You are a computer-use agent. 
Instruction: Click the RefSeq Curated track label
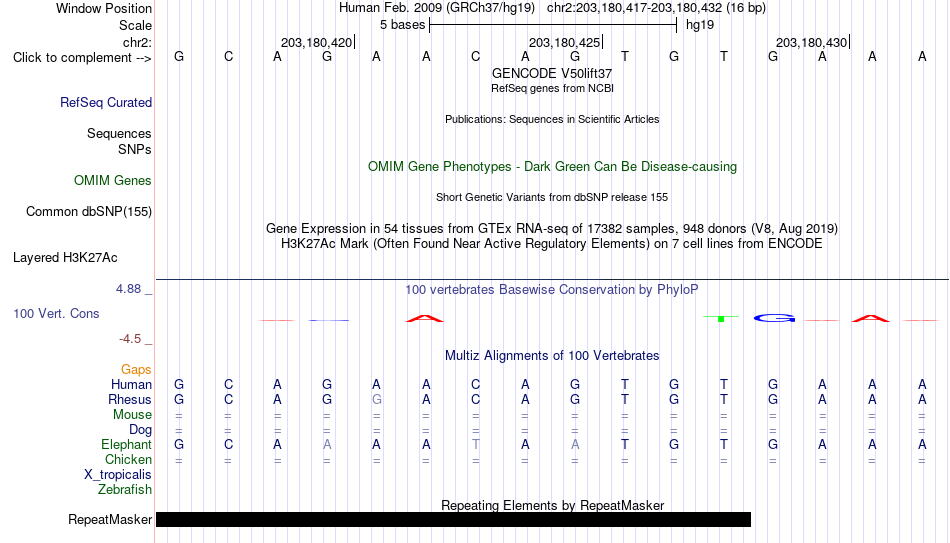[x=105, y=102]
